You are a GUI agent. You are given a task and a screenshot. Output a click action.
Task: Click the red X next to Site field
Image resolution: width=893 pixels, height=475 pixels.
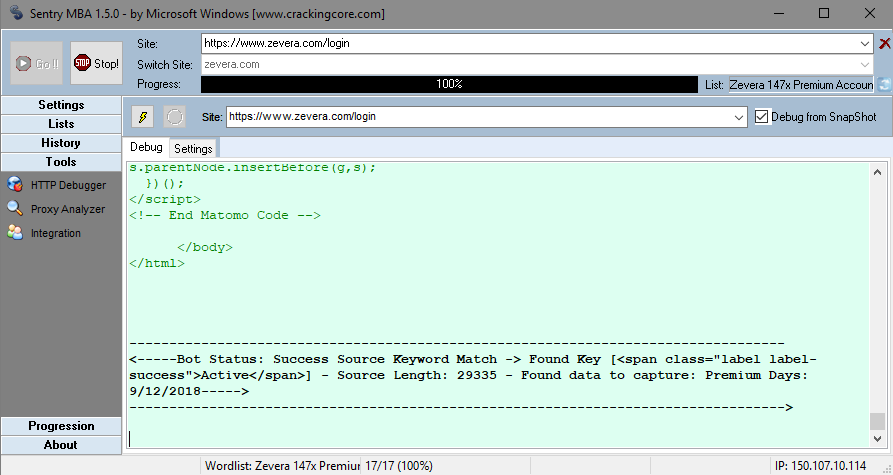point(884,43)
